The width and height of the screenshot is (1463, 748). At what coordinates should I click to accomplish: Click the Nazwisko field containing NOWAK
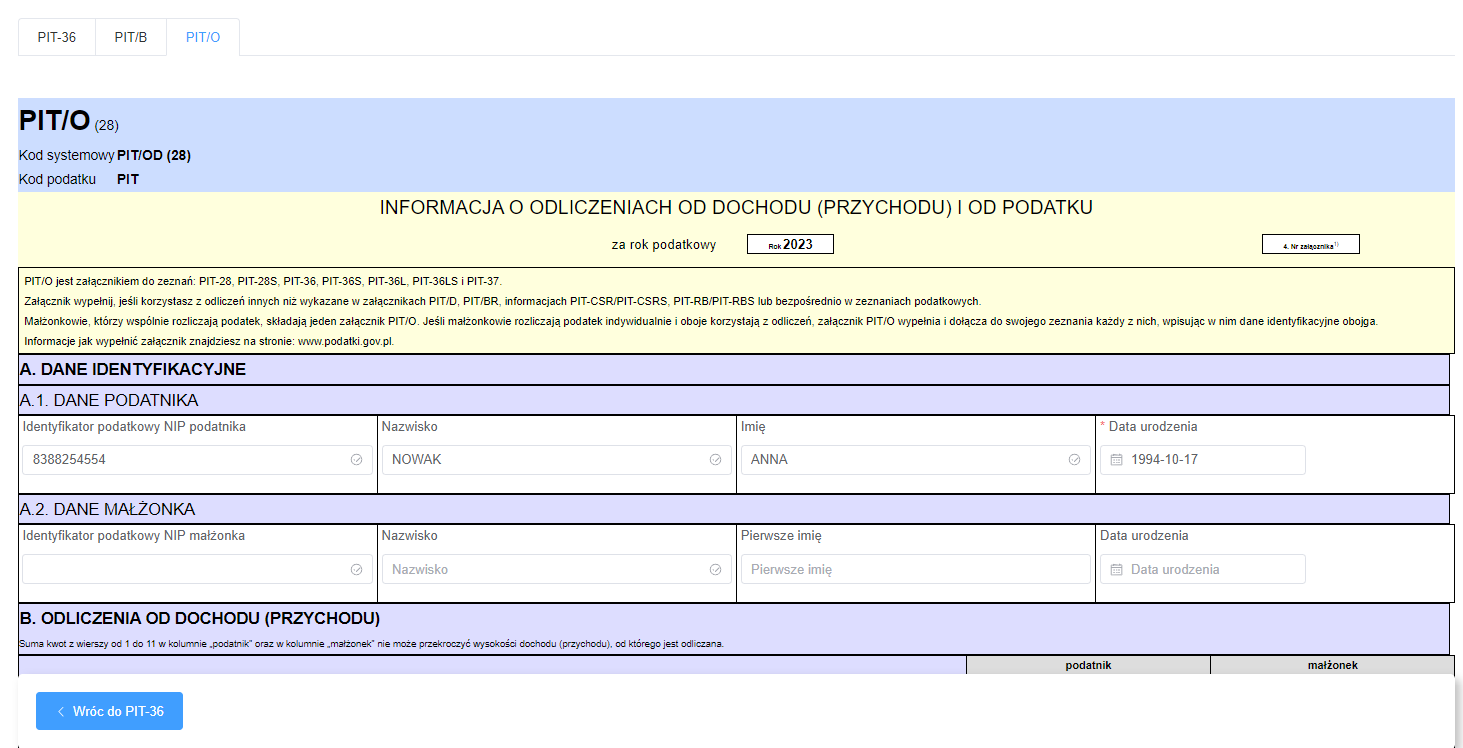tap(555, 460)
